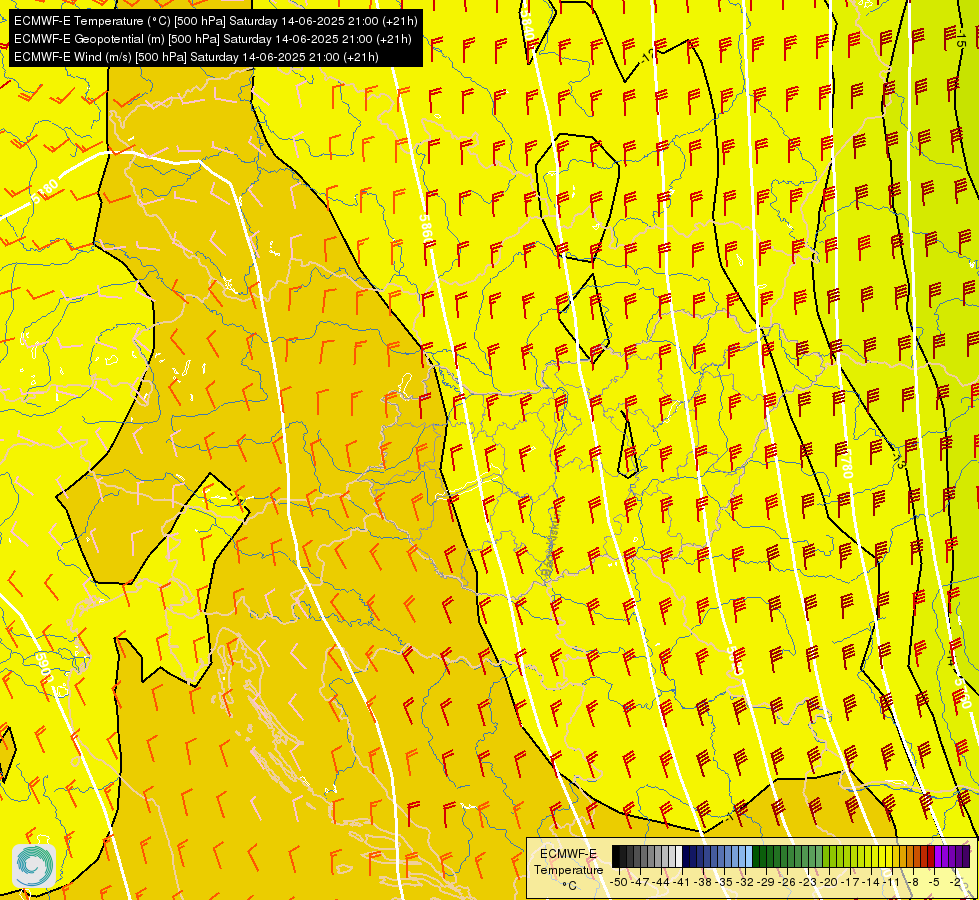
Task: Click the -2 legend value
Action: [955, 882]
